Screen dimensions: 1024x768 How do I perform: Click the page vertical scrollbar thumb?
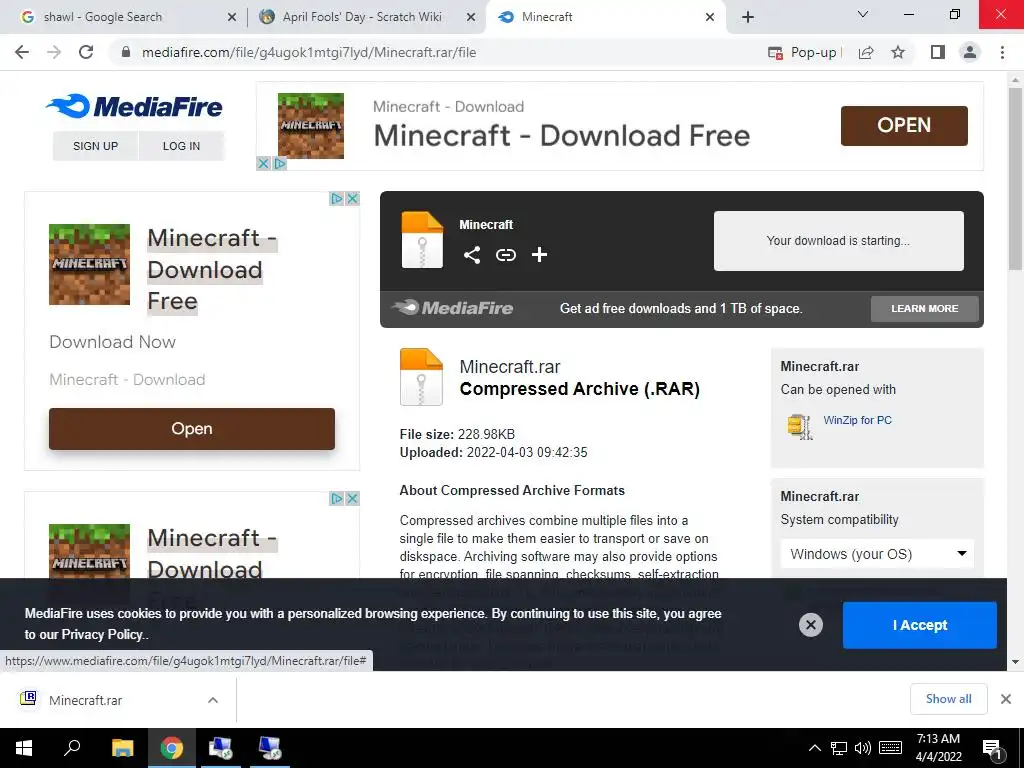pos(1015,178)
